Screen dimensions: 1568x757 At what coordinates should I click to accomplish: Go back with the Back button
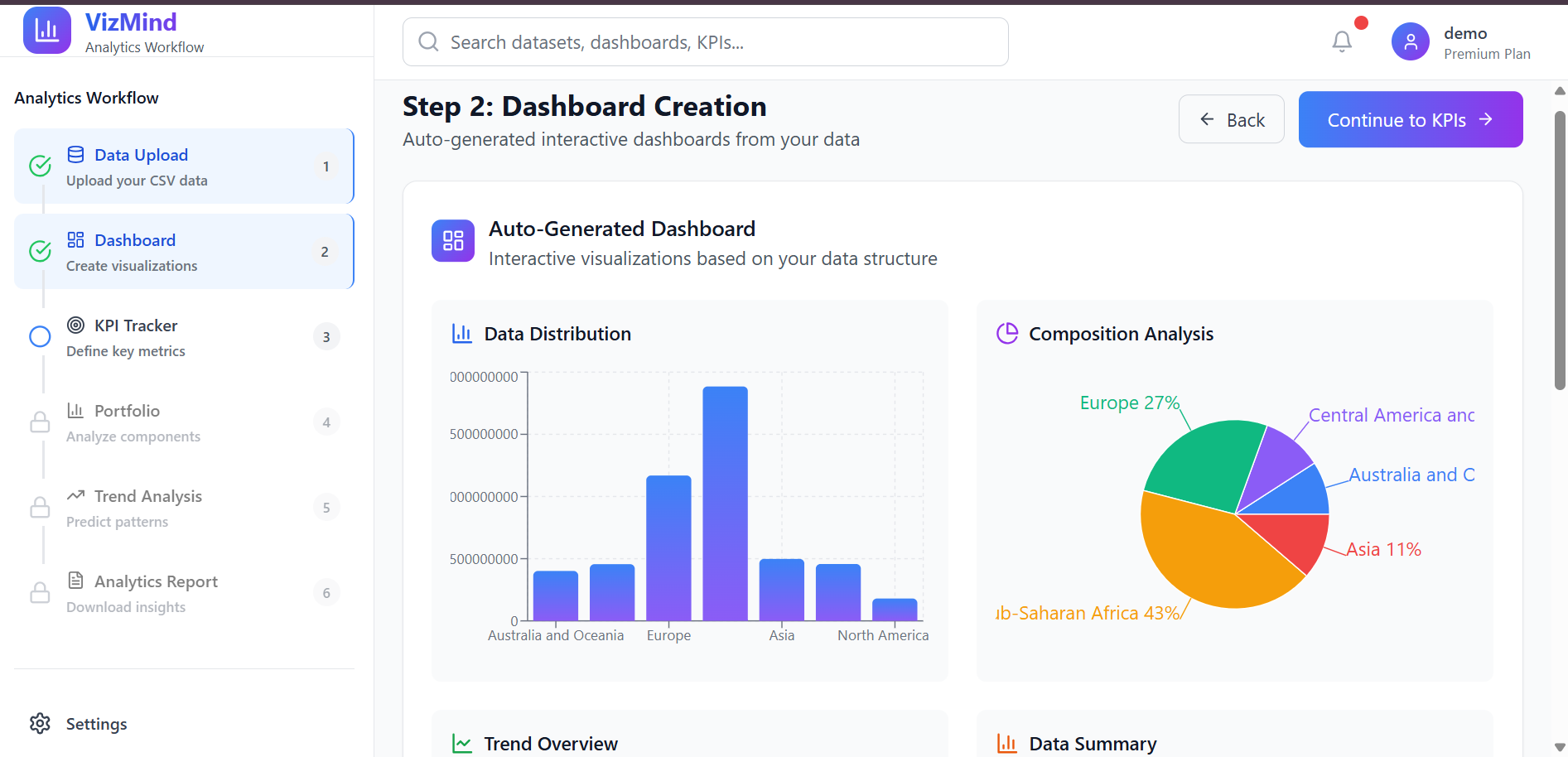[x=1232, y=119]
